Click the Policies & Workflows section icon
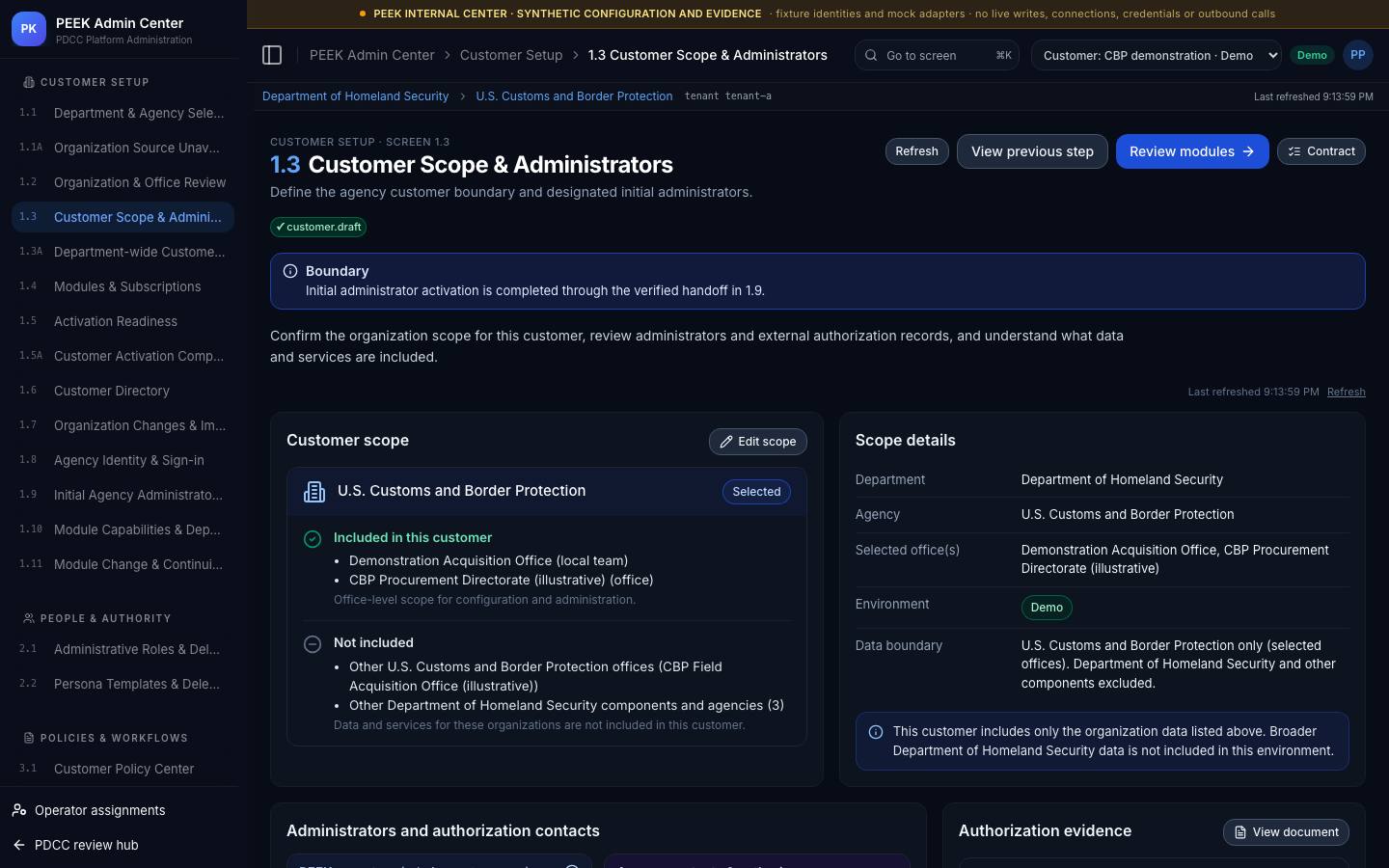1389x868 pixels. point(29,738)
